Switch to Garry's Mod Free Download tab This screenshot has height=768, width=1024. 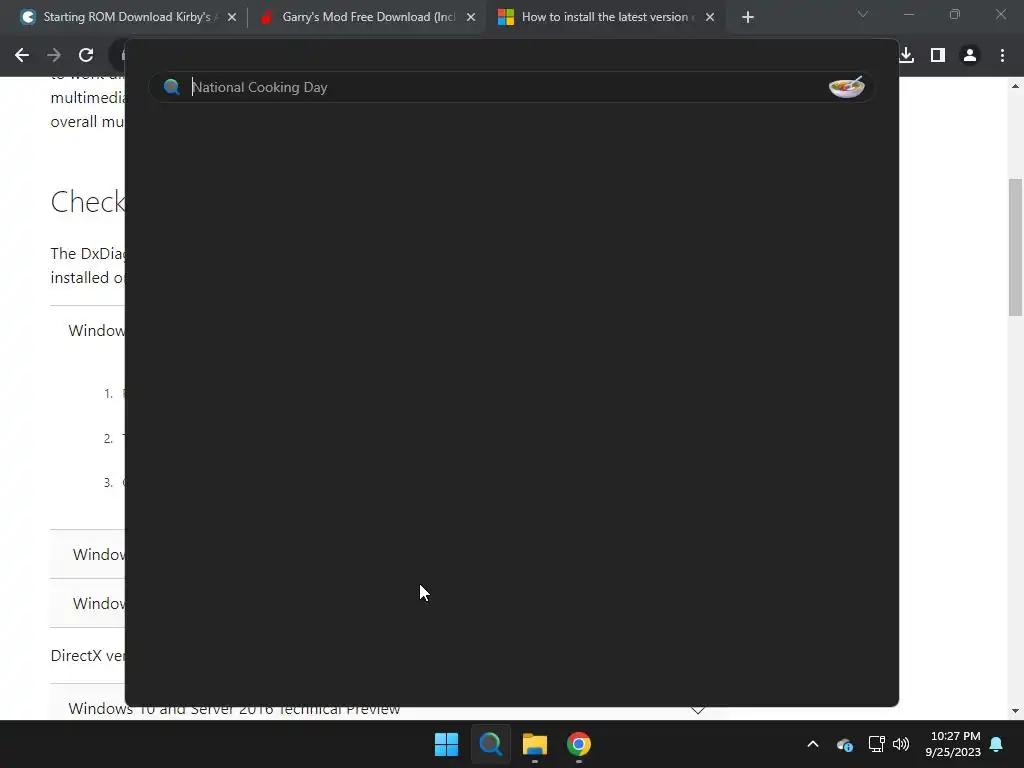coord(366,17)
